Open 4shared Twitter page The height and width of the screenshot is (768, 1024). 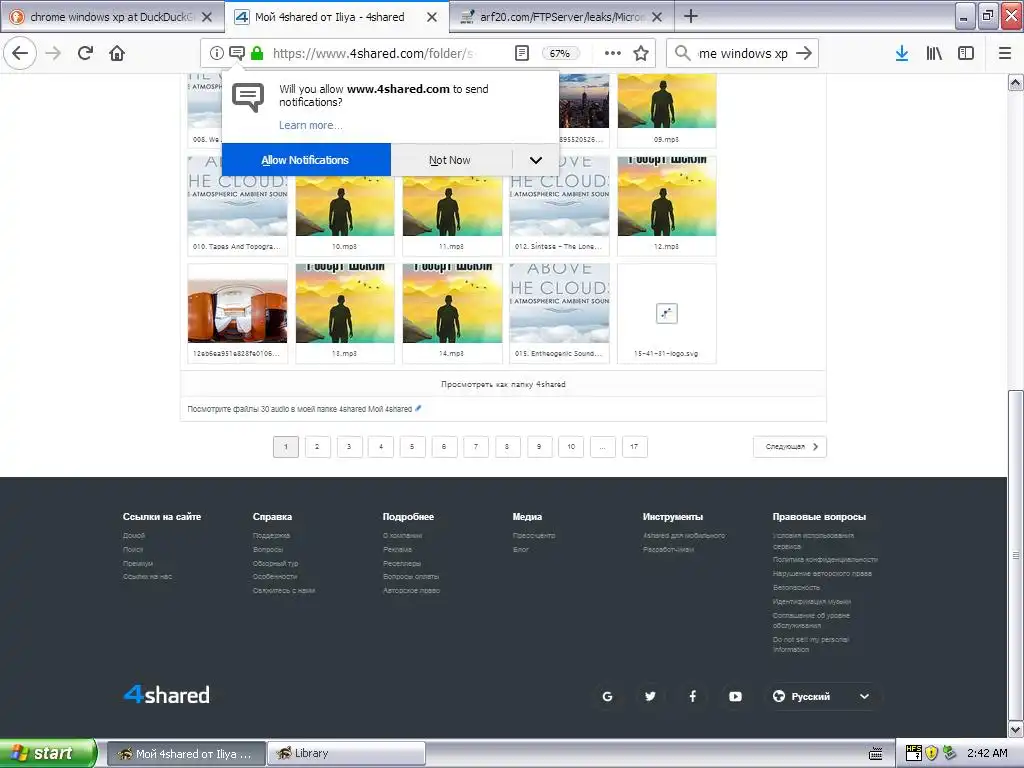tap(650, 696)
